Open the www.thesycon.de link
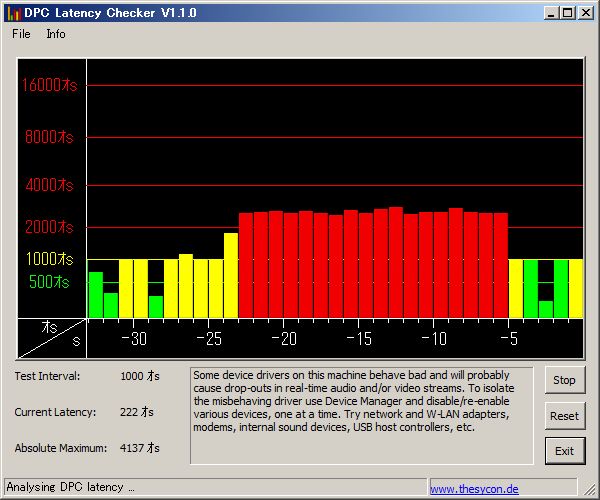The height and width of the screenshot is (500, 600). click(x=474, y=489)
